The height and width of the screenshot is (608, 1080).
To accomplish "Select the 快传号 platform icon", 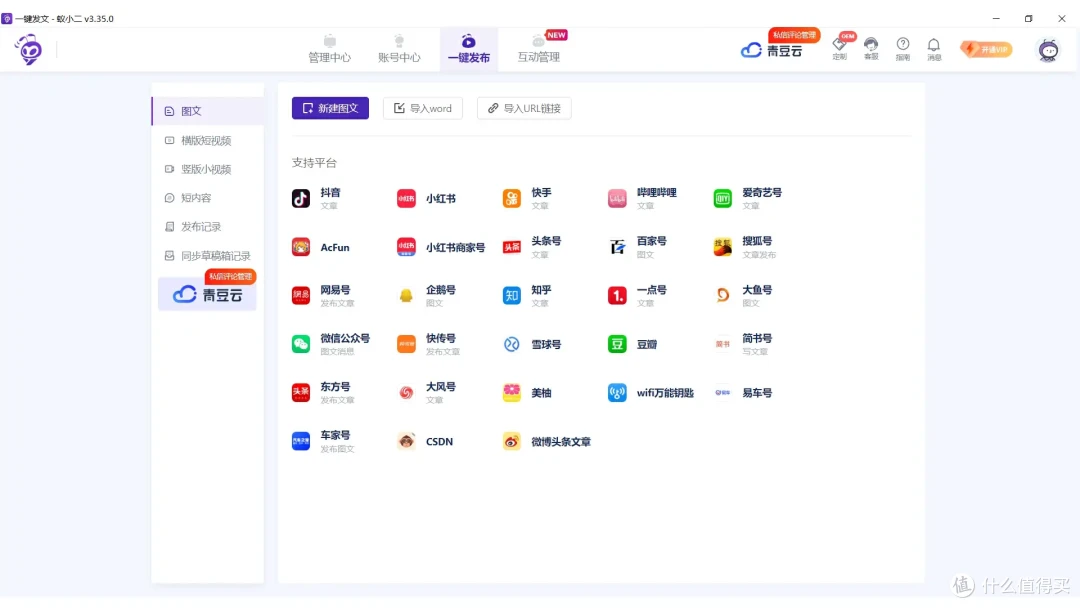I will coord(406,344).
